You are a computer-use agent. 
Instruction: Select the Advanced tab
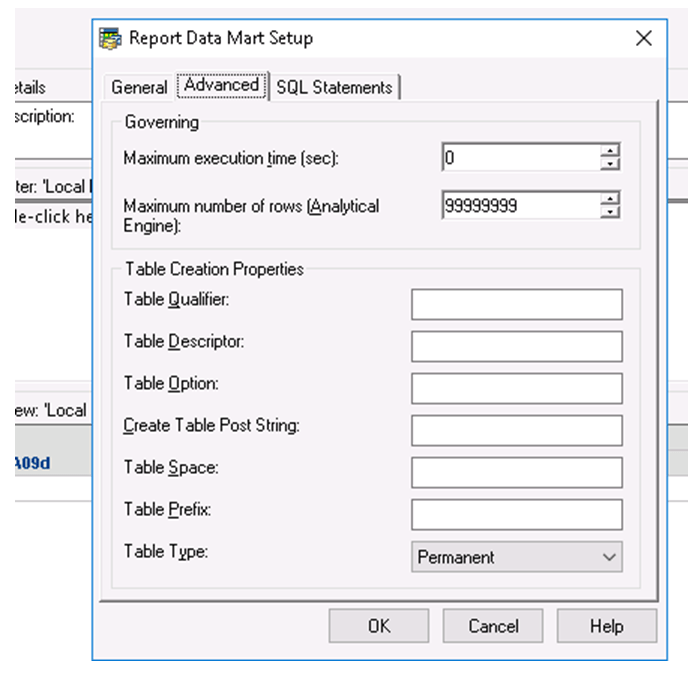(222, 85)
